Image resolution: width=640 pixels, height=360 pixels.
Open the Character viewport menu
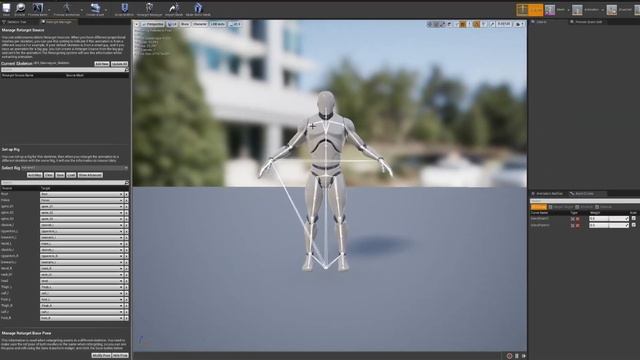200,24
